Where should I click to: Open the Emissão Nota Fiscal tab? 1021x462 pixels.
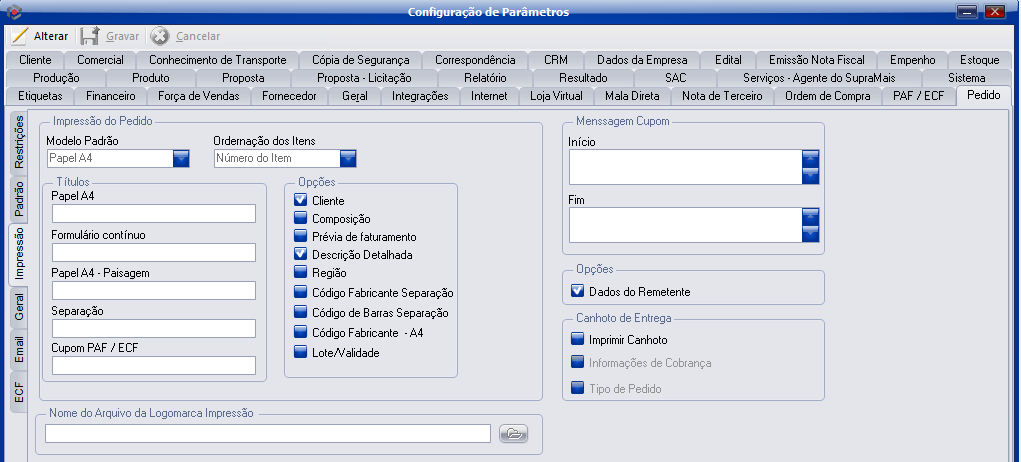[816, 60]
